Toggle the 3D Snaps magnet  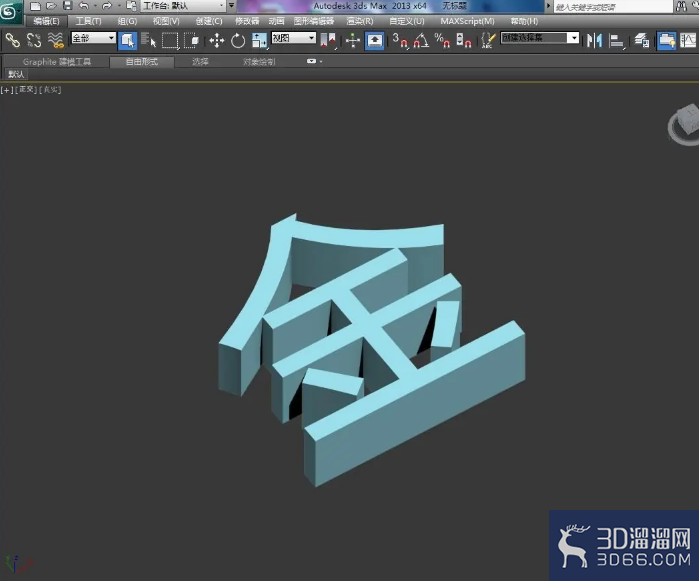(399, 41)
